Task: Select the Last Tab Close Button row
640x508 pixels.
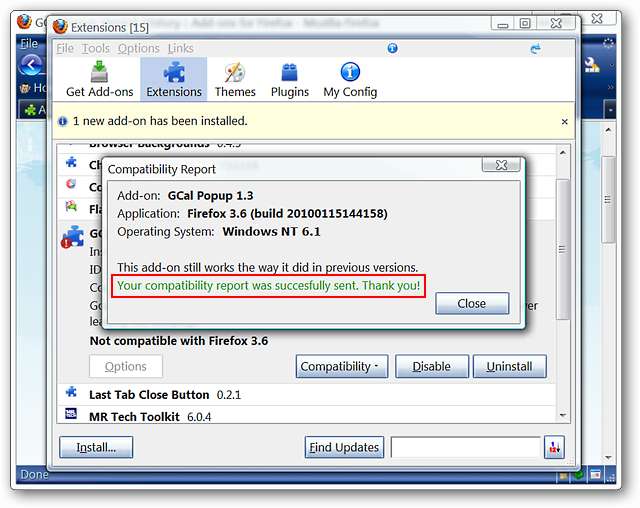Action: [x=306, y=395]
